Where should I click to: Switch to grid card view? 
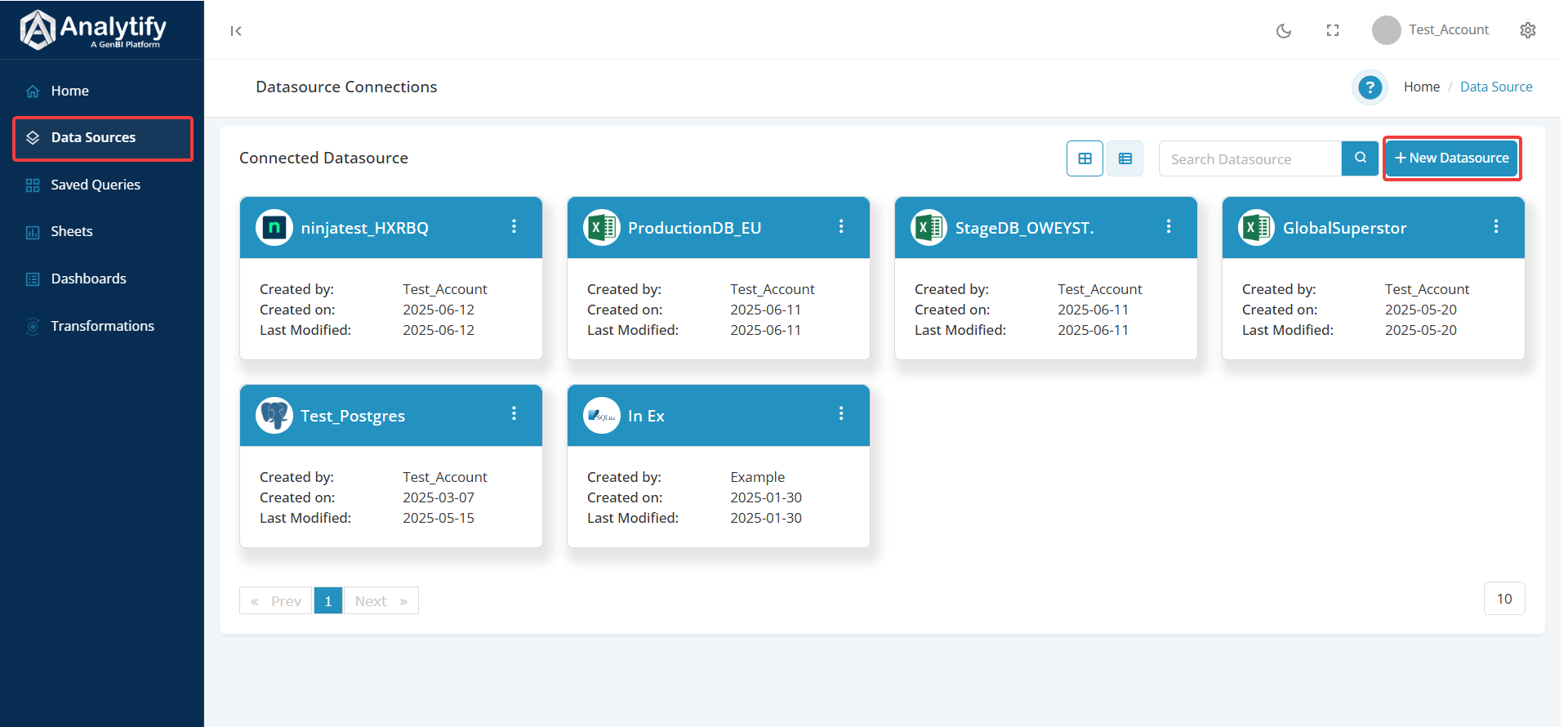tap(1085, 158)
